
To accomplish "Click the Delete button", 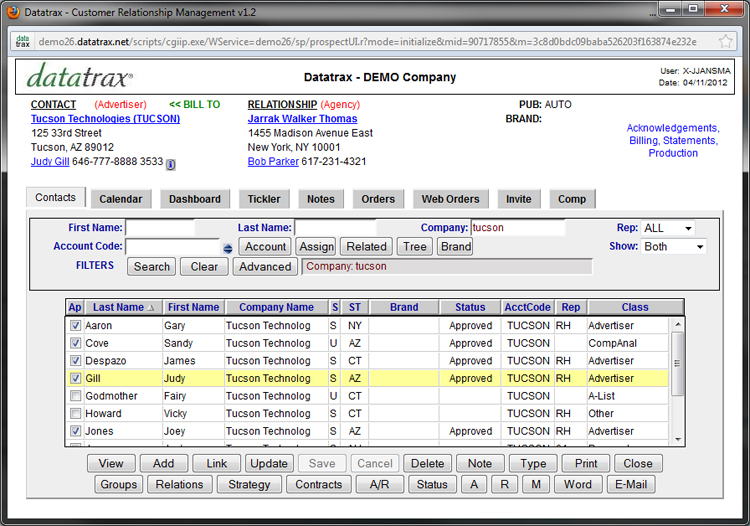I will (427, 463).
